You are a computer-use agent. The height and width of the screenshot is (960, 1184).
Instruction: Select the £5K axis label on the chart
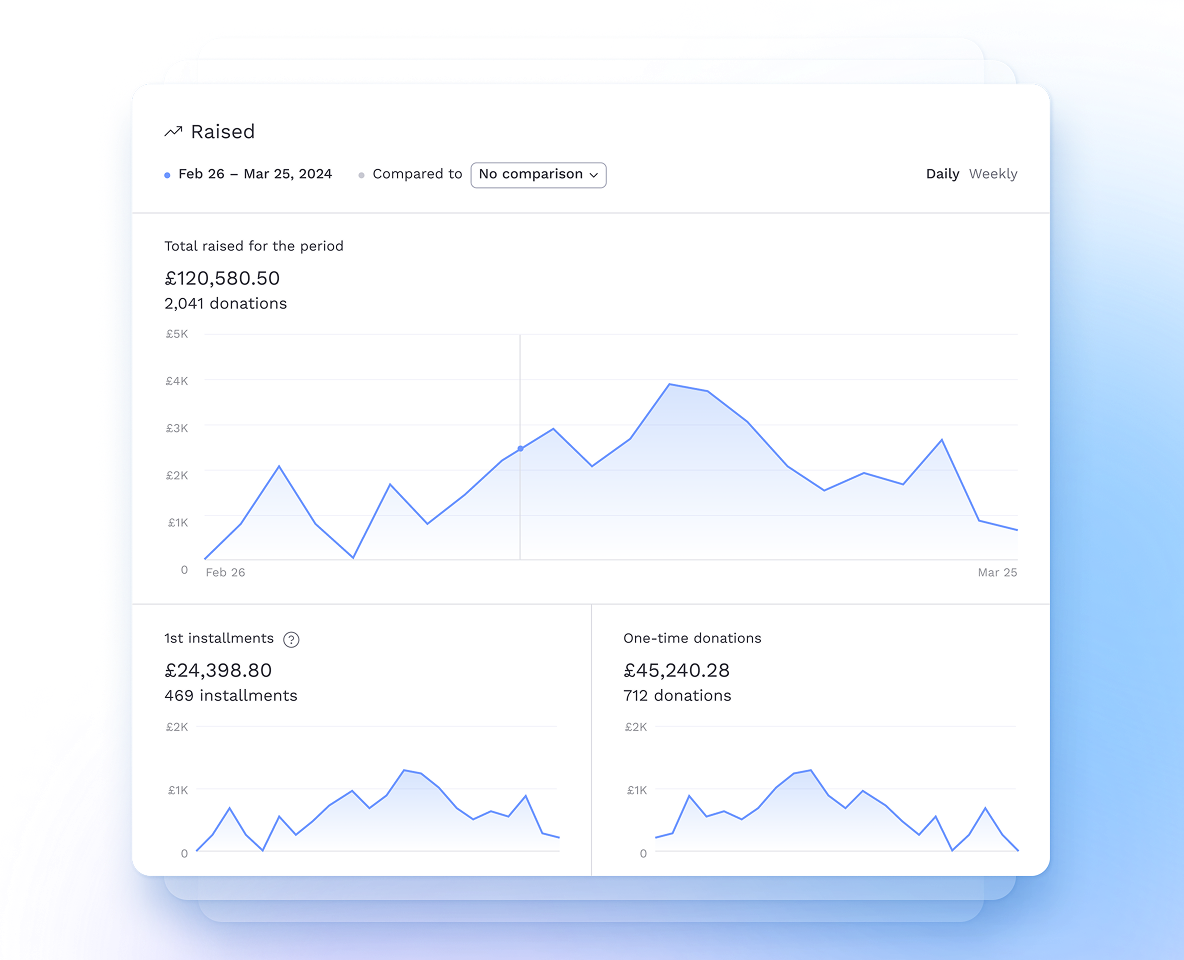tap(177, 333)
